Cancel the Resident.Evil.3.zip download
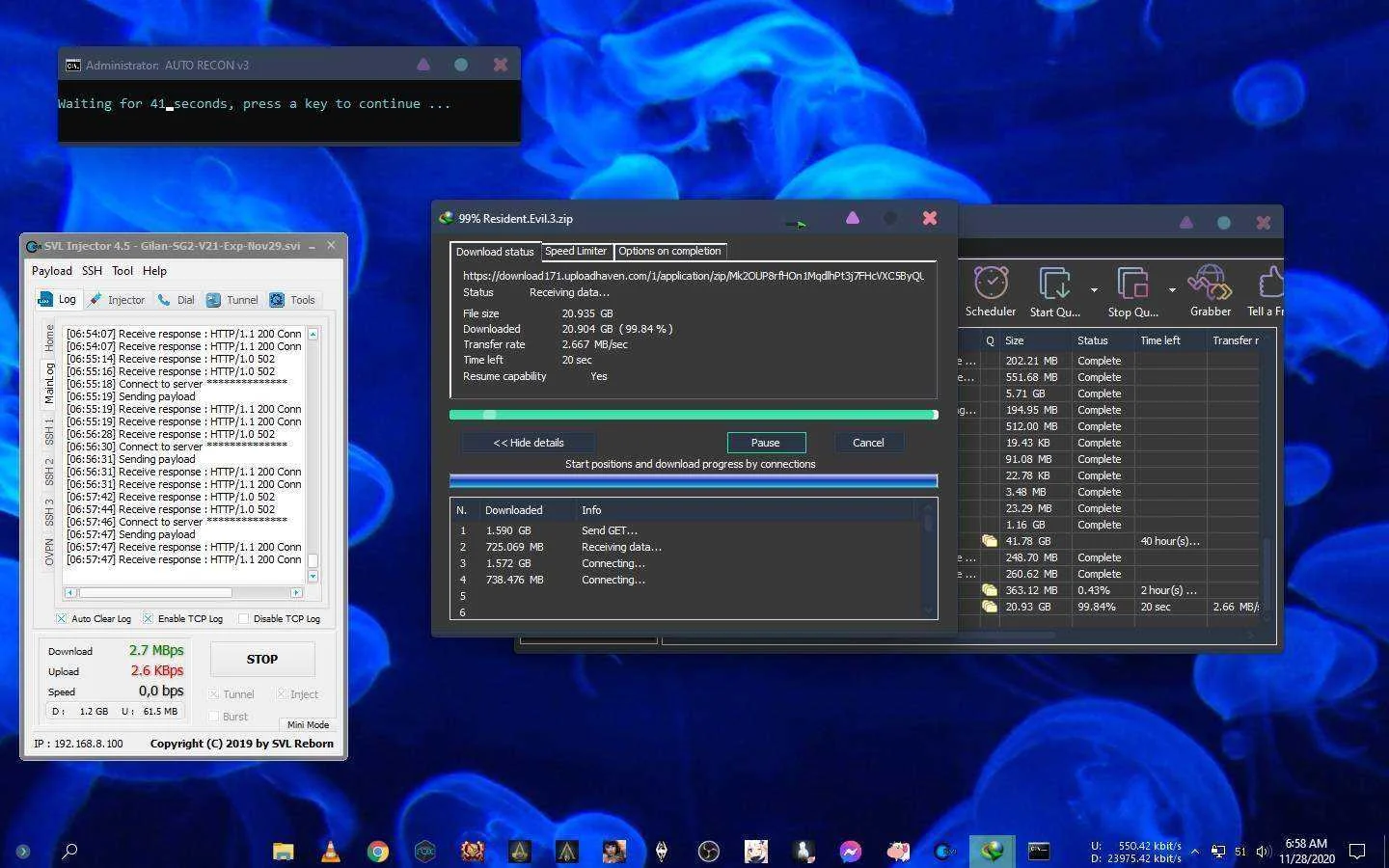 868,443
